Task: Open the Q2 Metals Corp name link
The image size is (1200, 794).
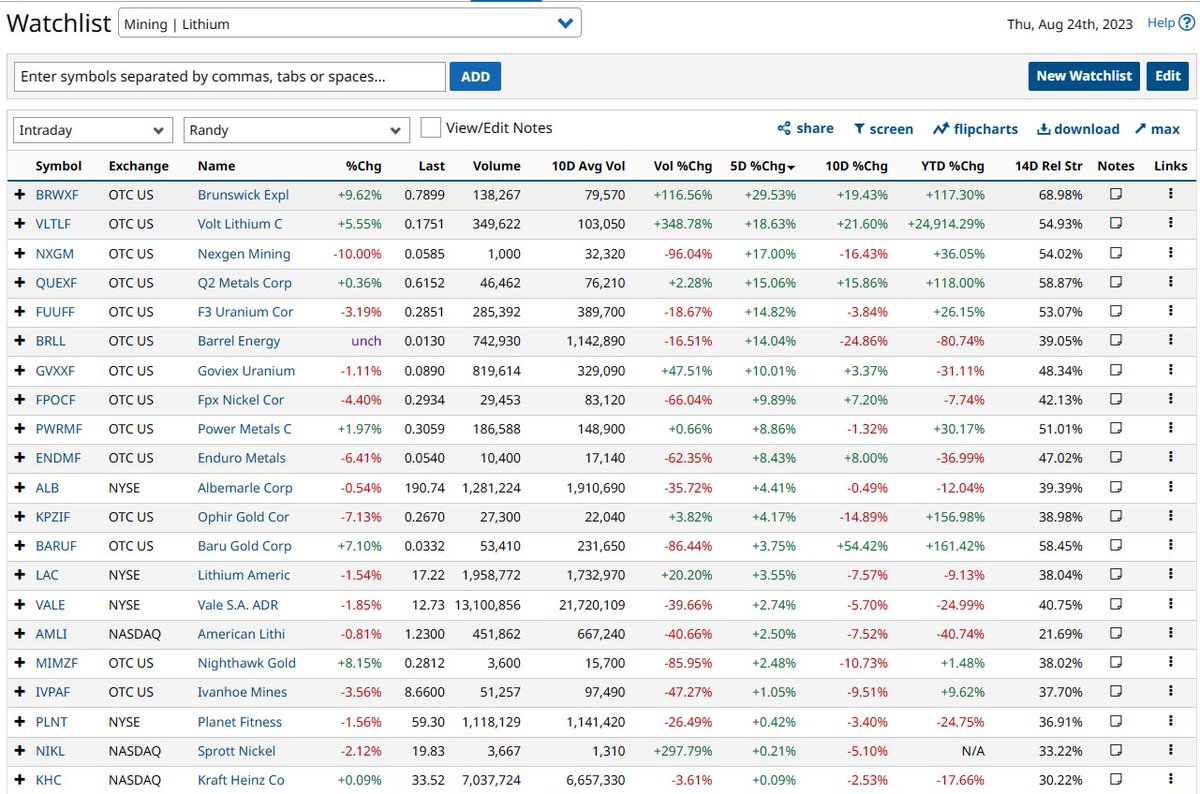Action: point(245,282)
